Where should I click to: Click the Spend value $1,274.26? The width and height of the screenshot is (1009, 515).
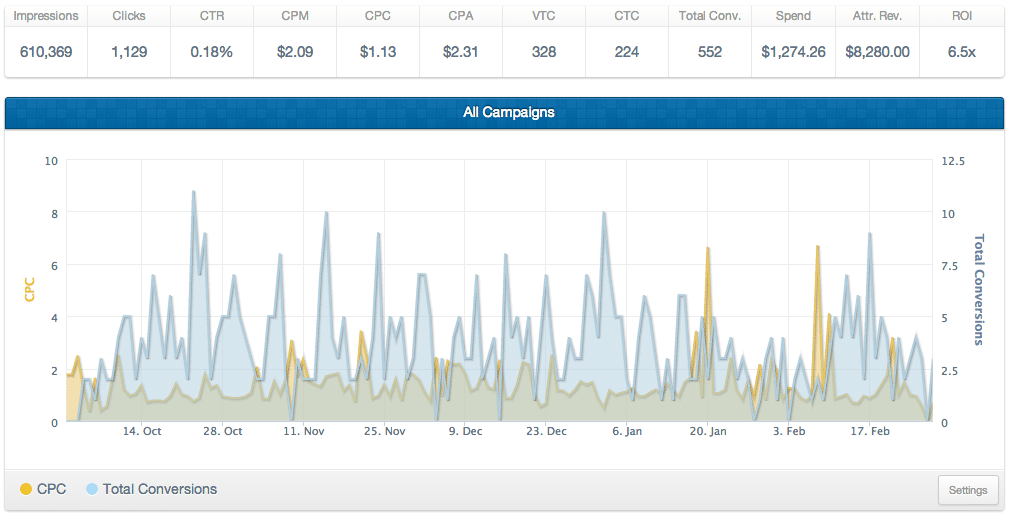pyautogui.click(x=793, y=52)
